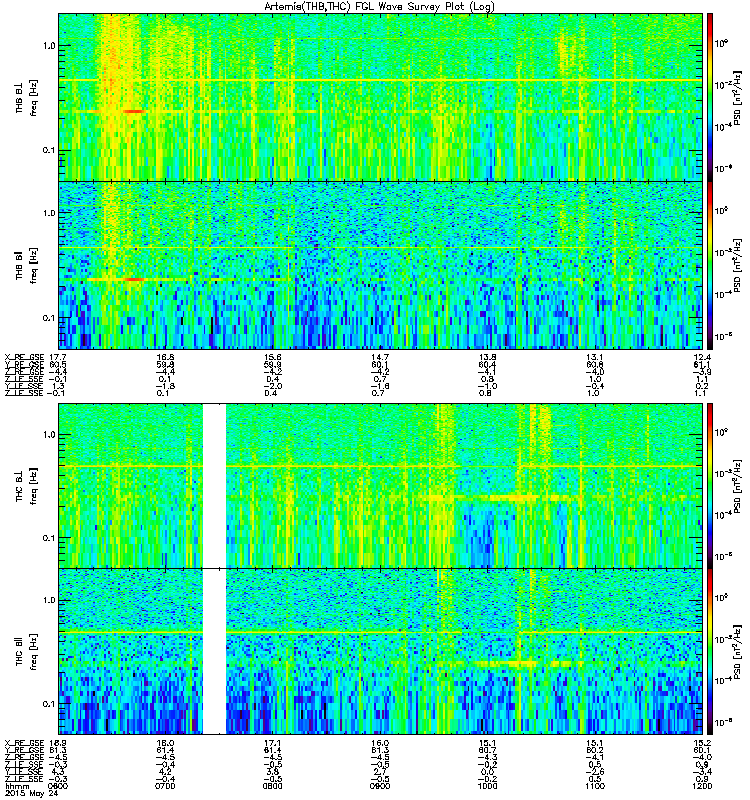This screenshot has height=800, width=750.
Task: Click the "17.7" value in the THB position table
Action: [x=58, y=357]
